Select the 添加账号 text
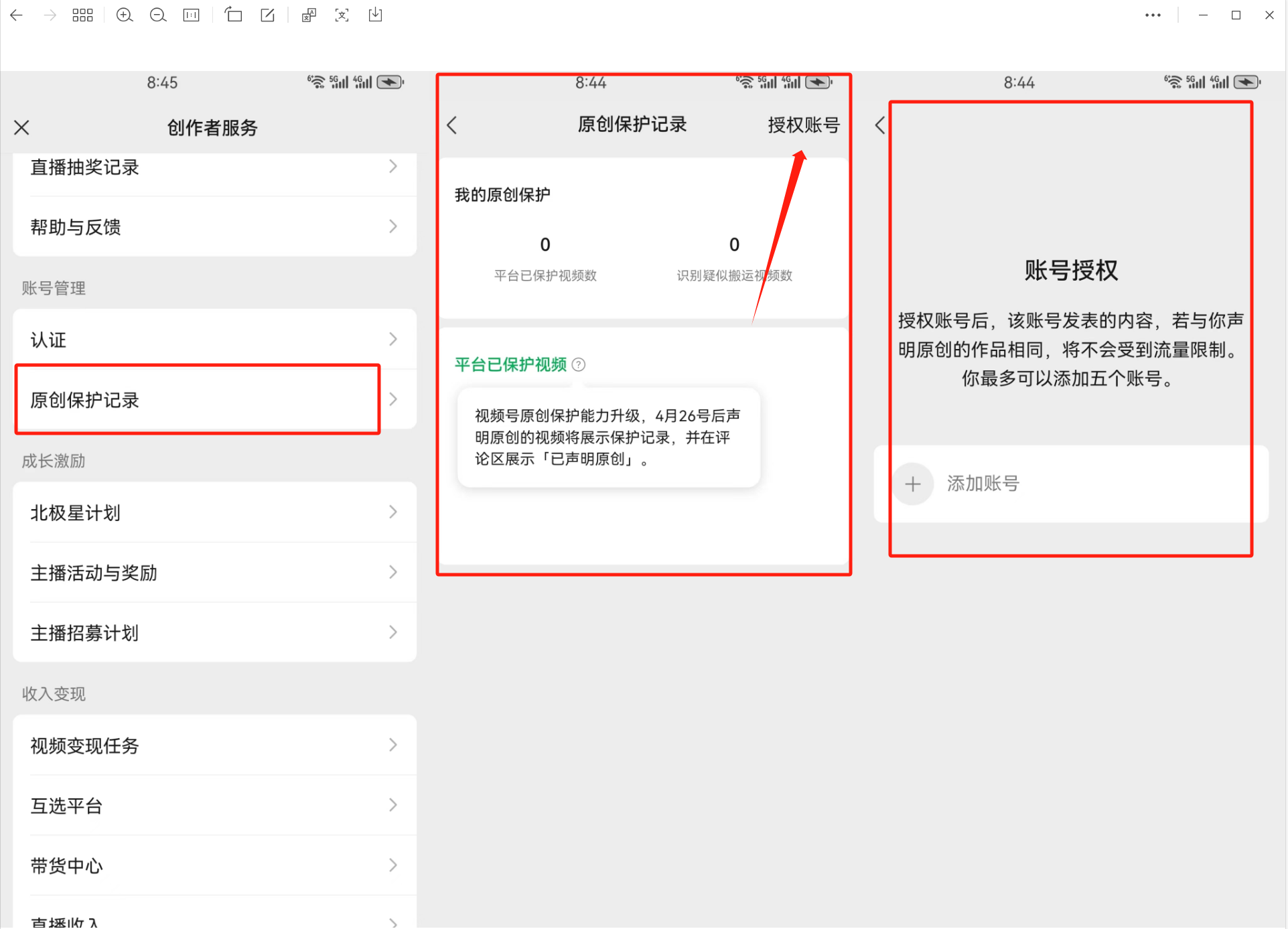The width and height of the screenshot is (1288, 929). [983, 484]
